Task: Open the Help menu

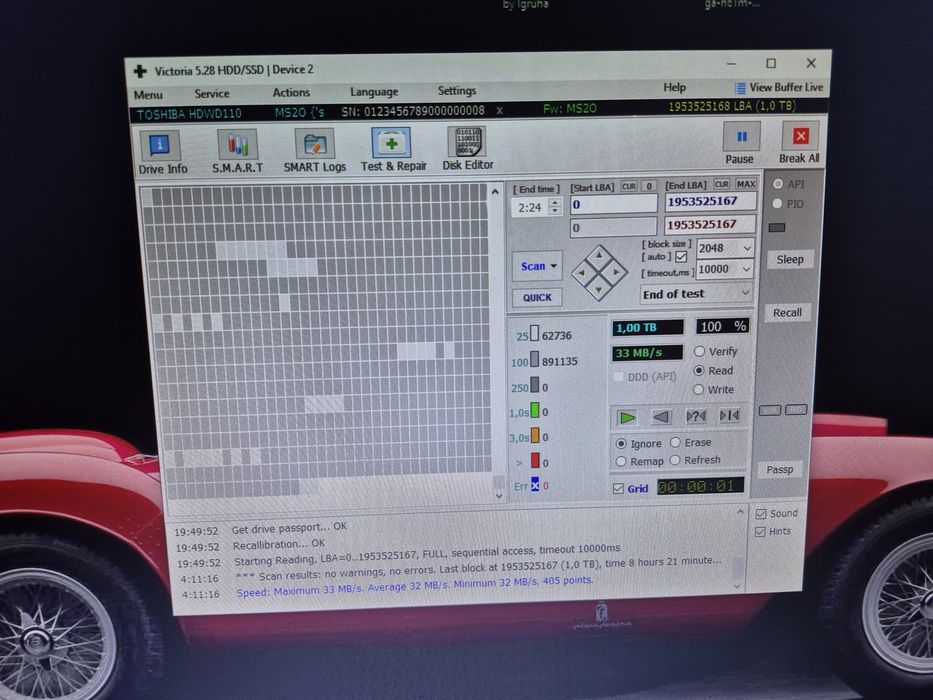Action: [x=675, y=88]
